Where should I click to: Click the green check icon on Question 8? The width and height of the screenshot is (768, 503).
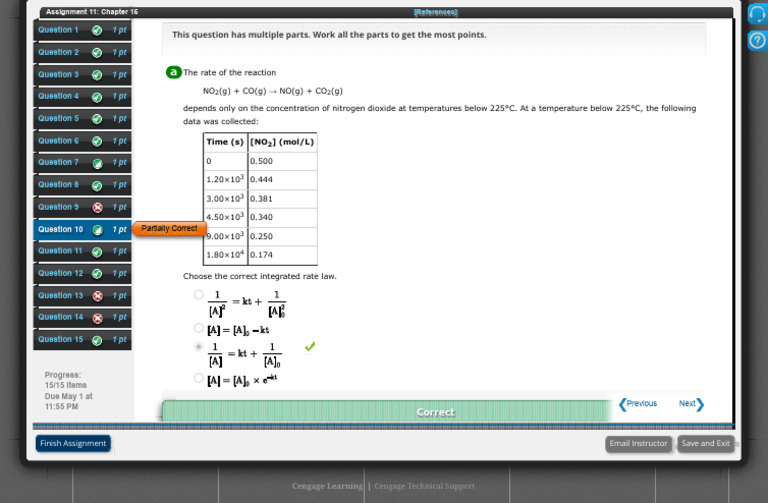97,186
